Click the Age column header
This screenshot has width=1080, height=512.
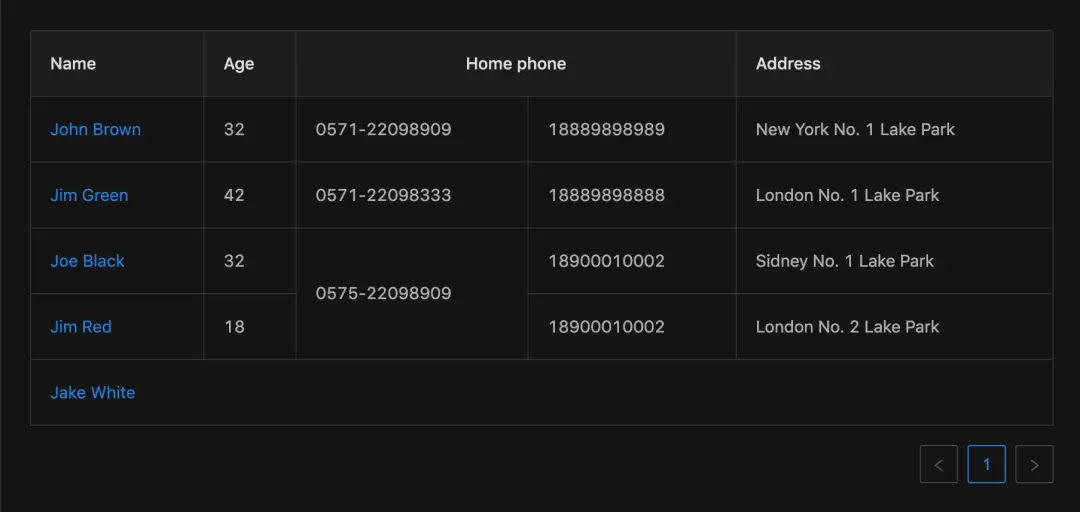click(238, 64)
